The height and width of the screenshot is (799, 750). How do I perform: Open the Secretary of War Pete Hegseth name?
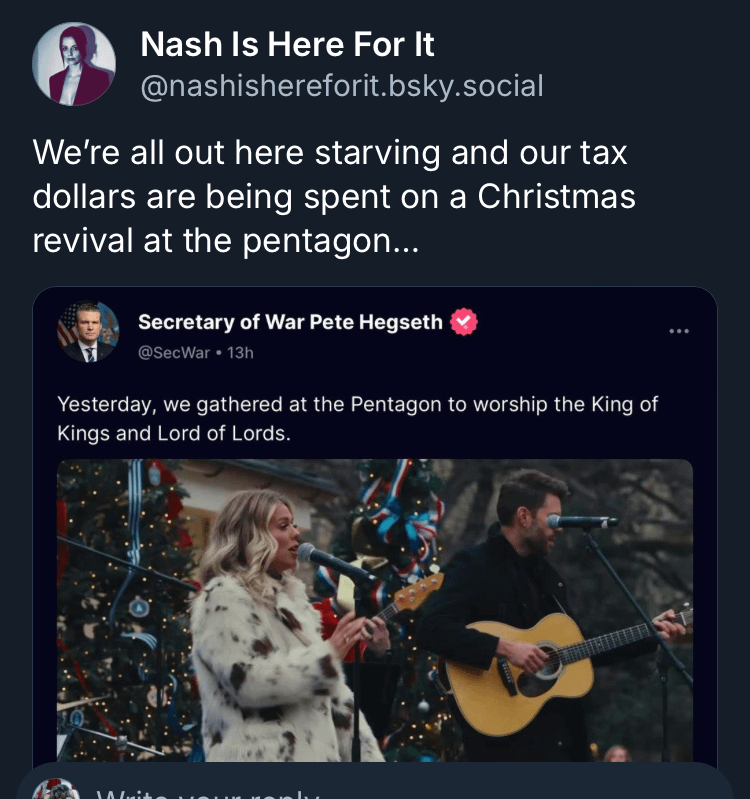coord(290,322)
